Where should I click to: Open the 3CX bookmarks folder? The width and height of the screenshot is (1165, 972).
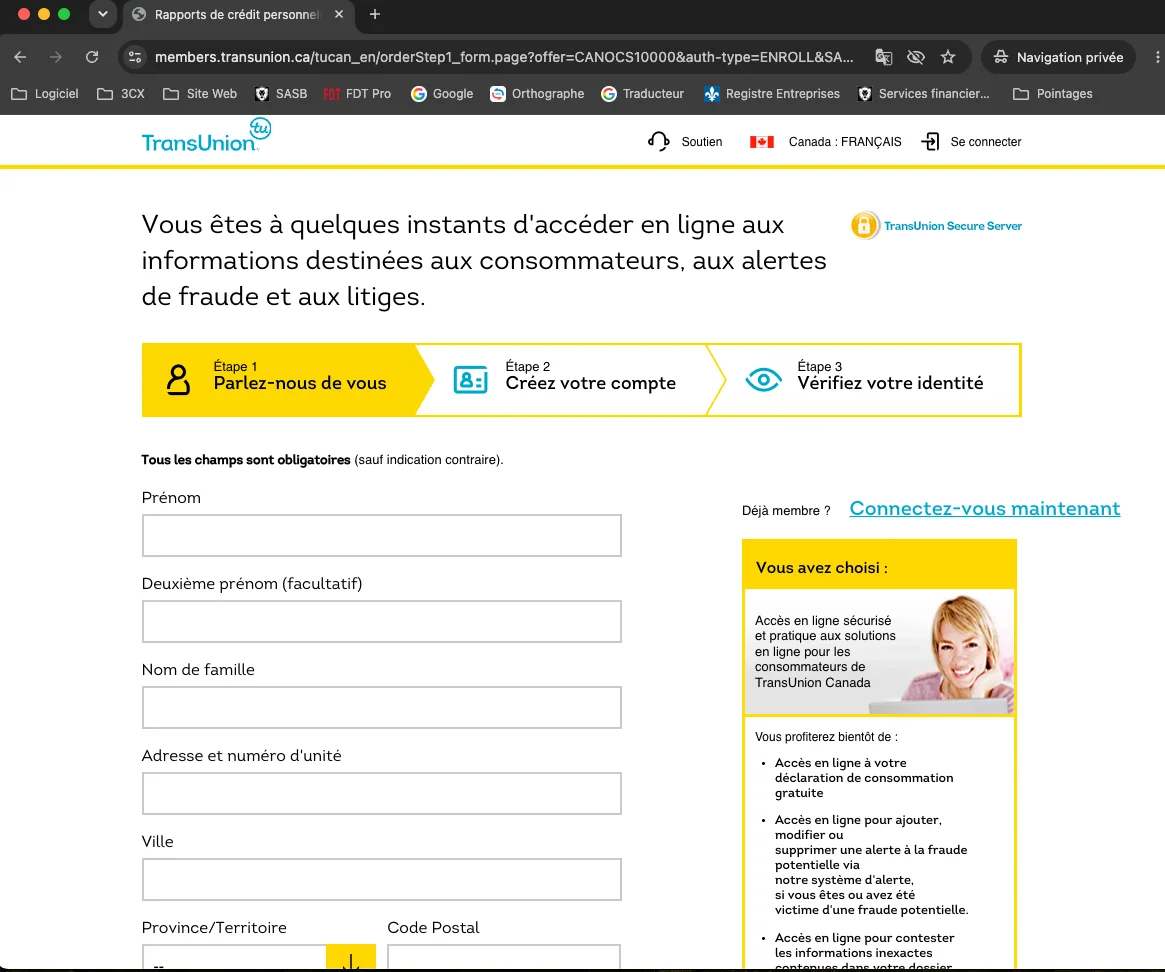[x=121, y=94]
